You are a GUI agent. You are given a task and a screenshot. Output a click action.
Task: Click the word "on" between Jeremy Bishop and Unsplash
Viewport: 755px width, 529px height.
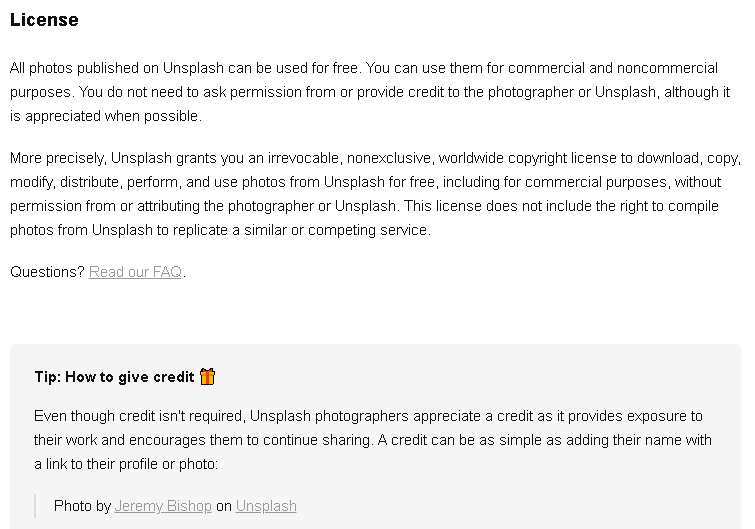click(x=224, y=506)
